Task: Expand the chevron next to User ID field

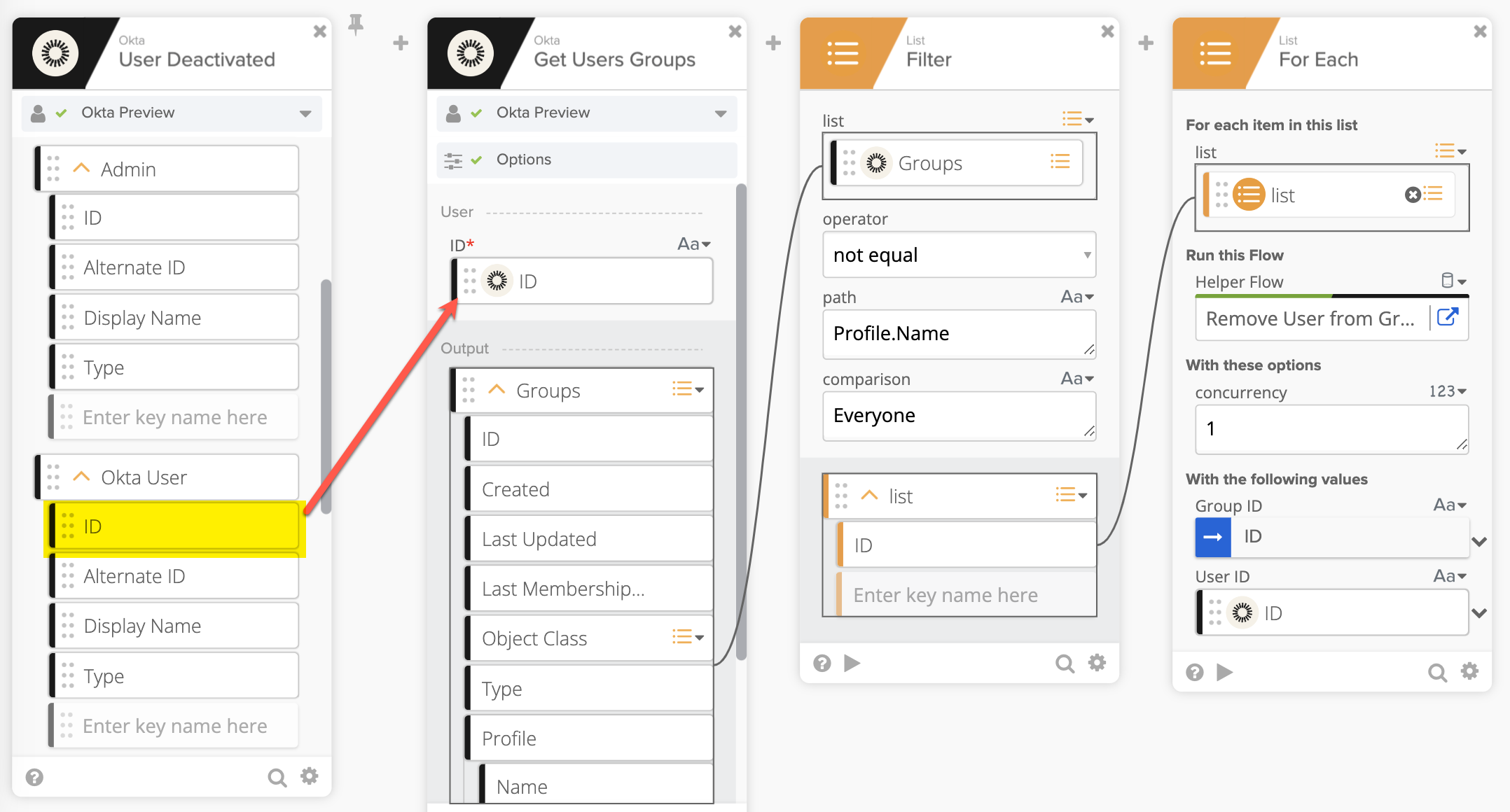Action: tap(1479, 613)
